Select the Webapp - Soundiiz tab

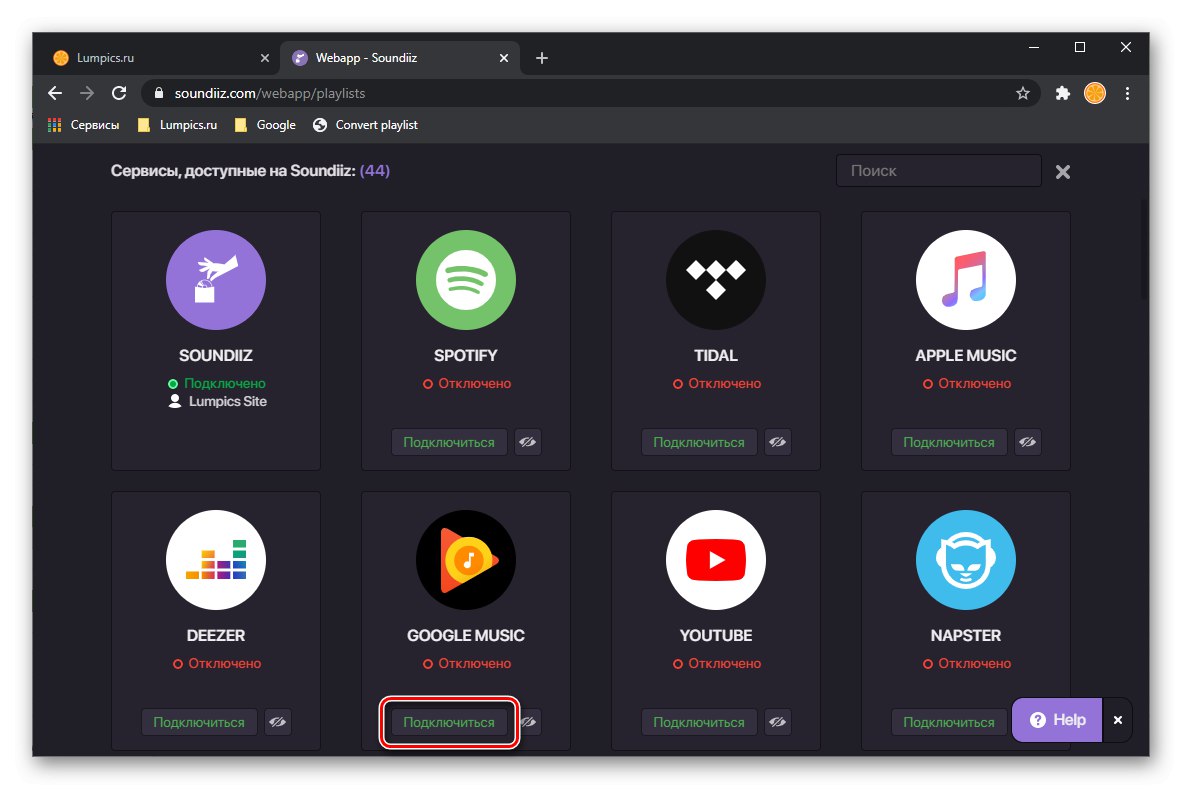point(400,58)
